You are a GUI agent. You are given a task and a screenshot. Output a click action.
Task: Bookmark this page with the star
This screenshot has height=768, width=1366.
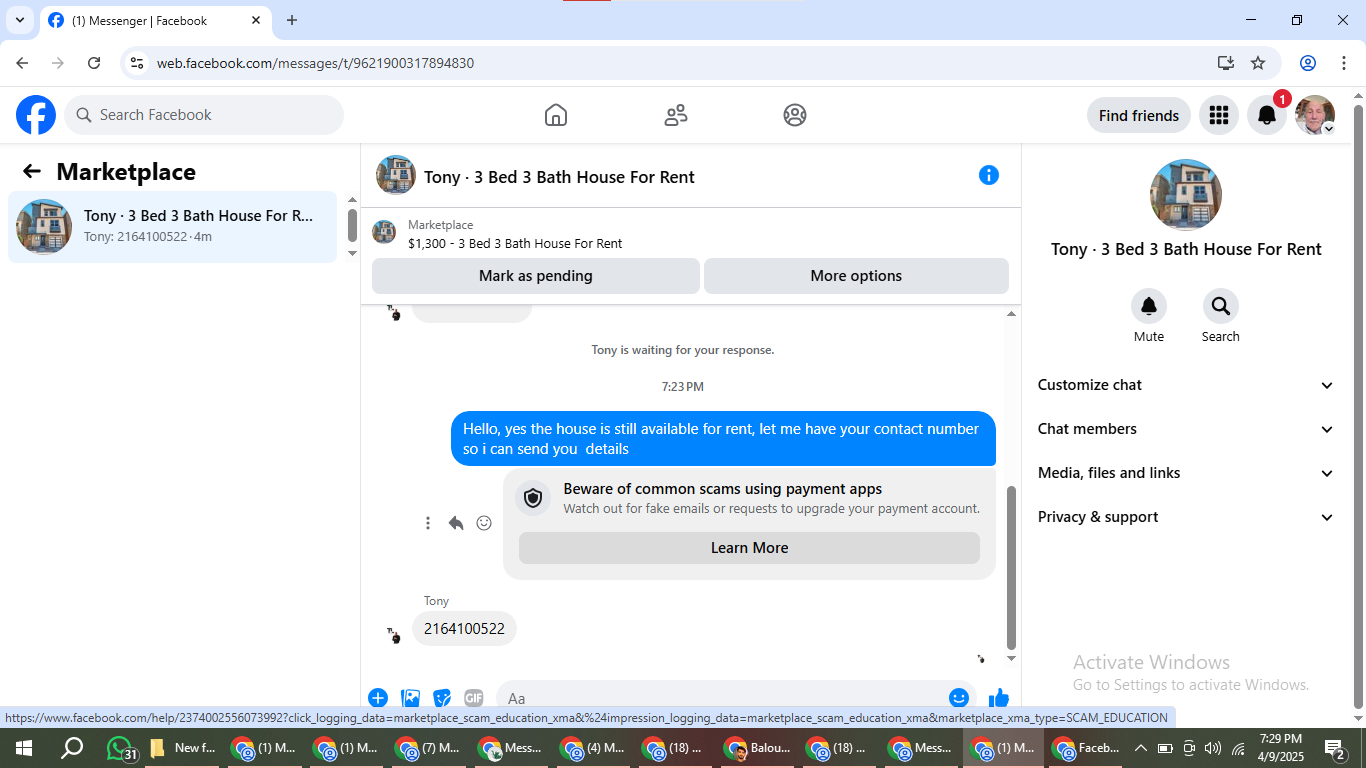click(x=1258, y=63)
